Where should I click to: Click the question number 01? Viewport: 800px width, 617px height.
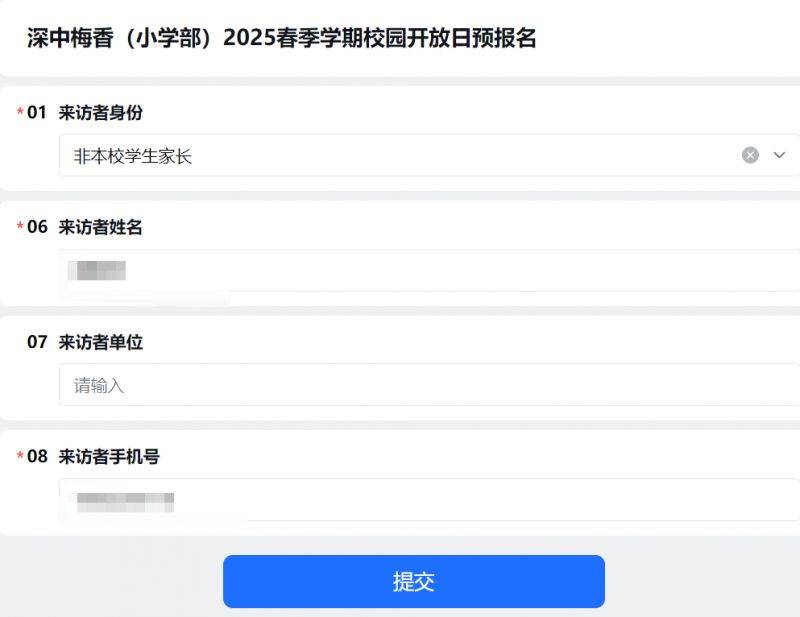(x=37, y=112)
